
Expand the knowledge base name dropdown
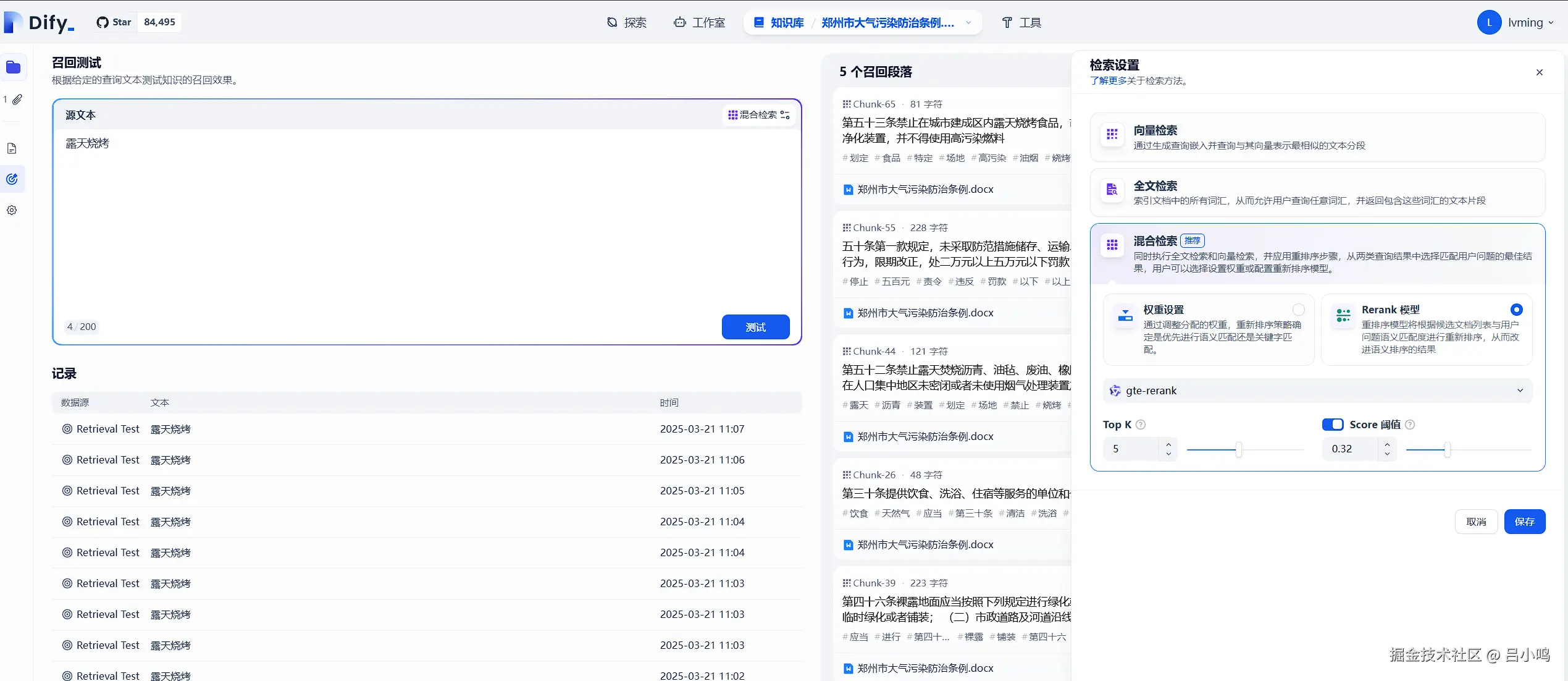click(x=968, y=23)
